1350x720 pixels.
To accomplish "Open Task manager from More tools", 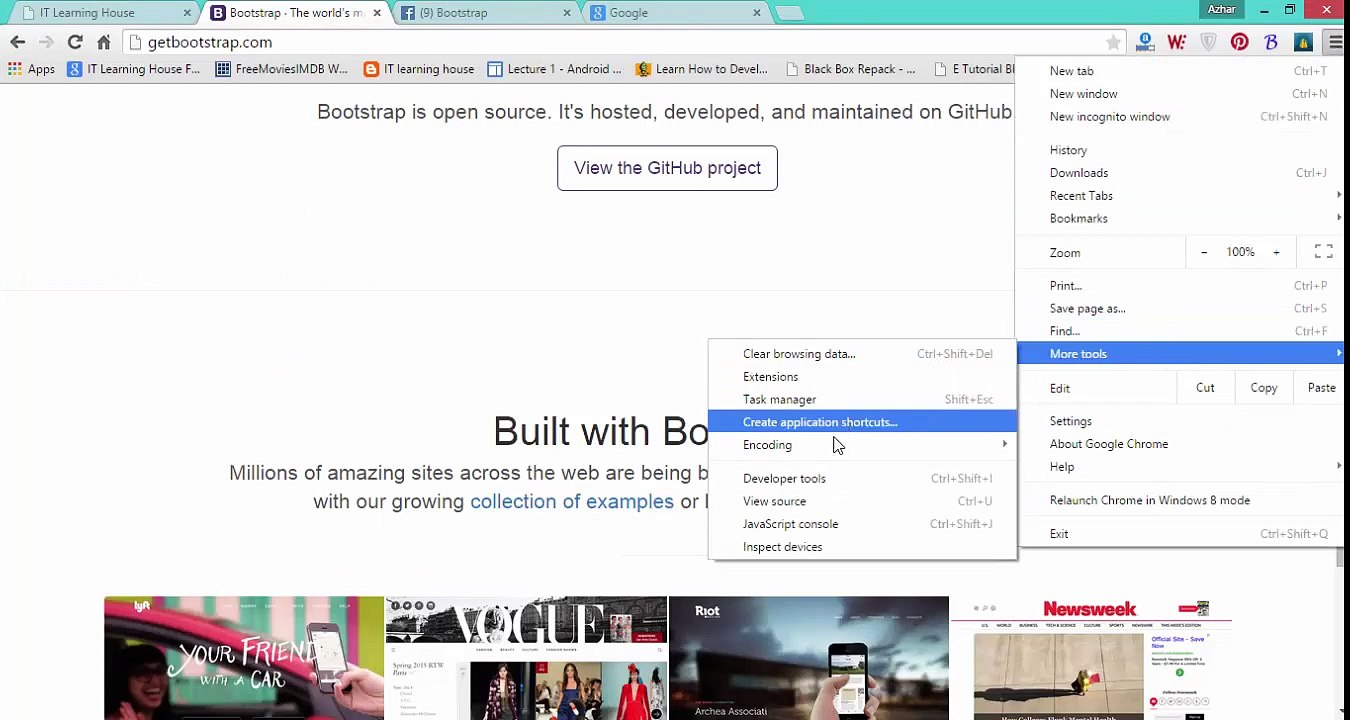I will click(x=862, y=399).
